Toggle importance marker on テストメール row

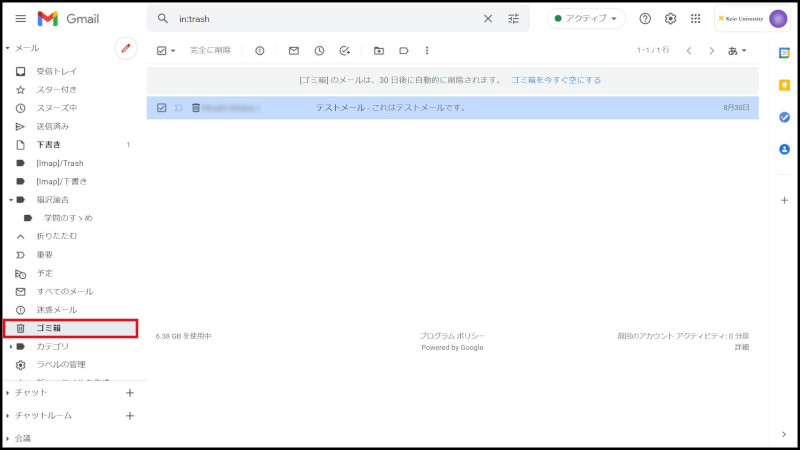(x=179, y=107)
